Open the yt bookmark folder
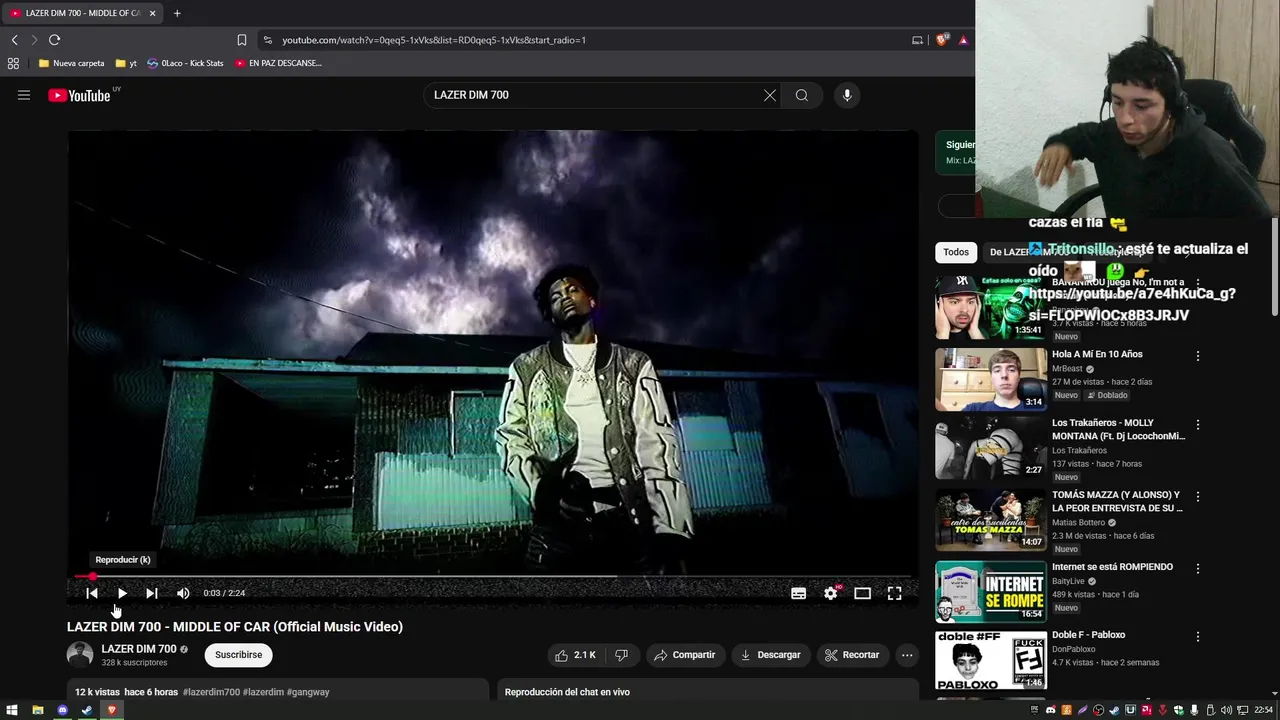The image size is (1280, 720). pyautogui.click(x=126, y=63)
